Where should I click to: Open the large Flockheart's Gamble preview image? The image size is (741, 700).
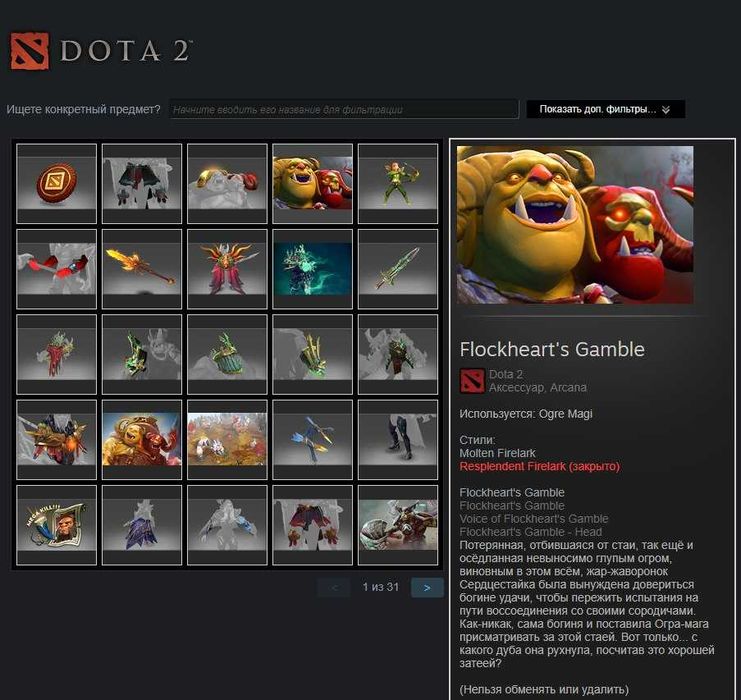tap(575, 225)
